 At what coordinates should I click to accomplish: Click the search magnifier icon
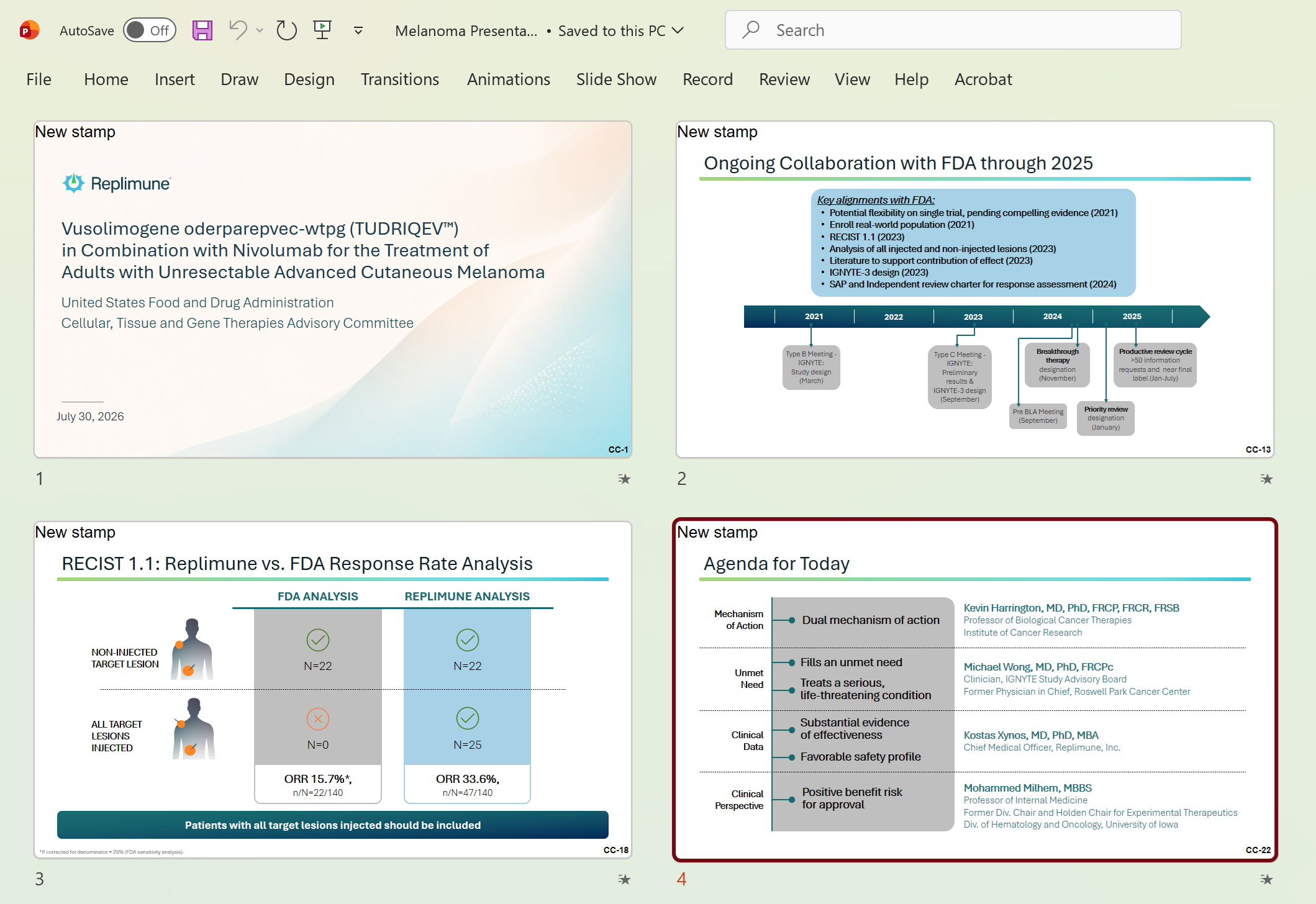click(751, 30)
